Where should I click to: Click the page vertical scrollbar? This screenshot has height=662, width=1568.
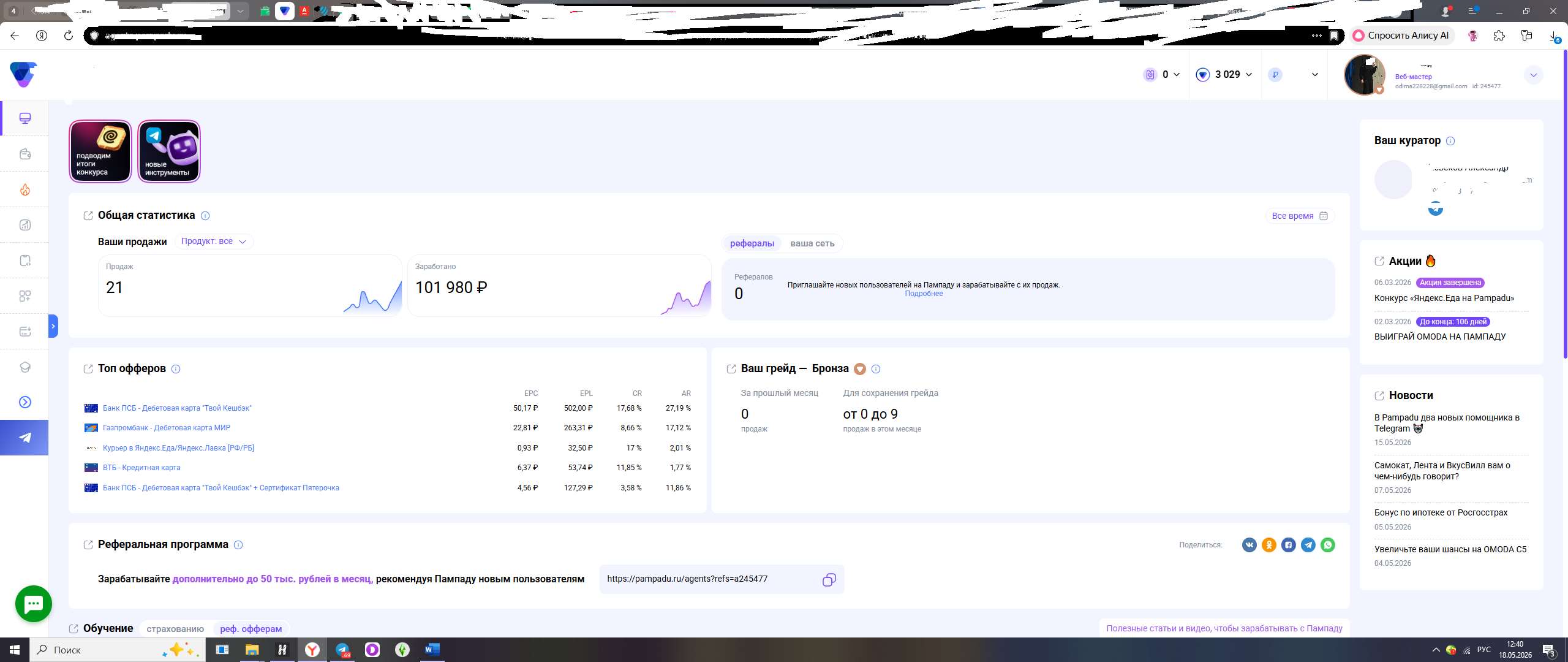point(1566,204)
